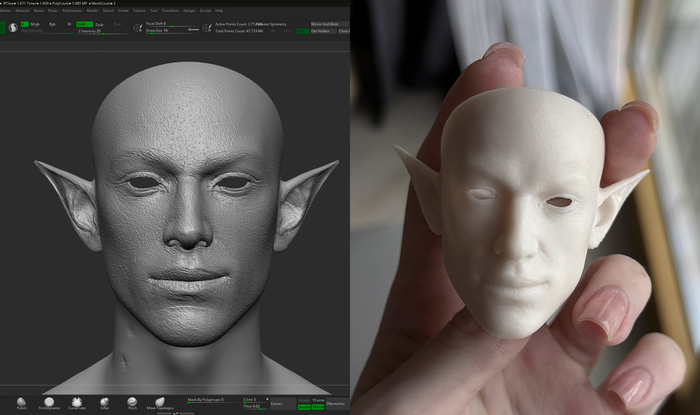Click the Del Hidden button
This screenshot has width=700, height=415.
tap(323, 31)
